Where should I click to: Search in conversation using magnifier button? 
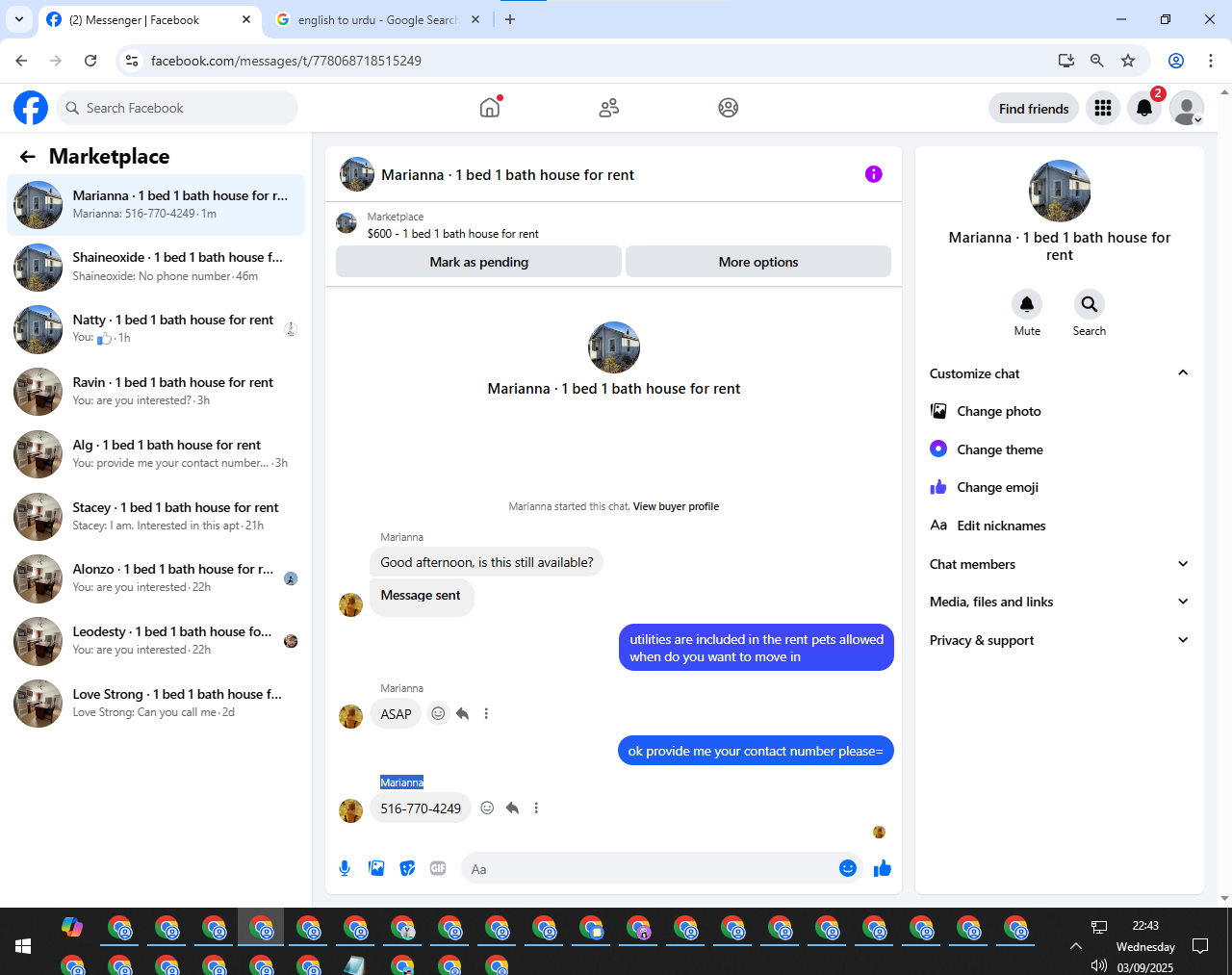click(1090, 304)
